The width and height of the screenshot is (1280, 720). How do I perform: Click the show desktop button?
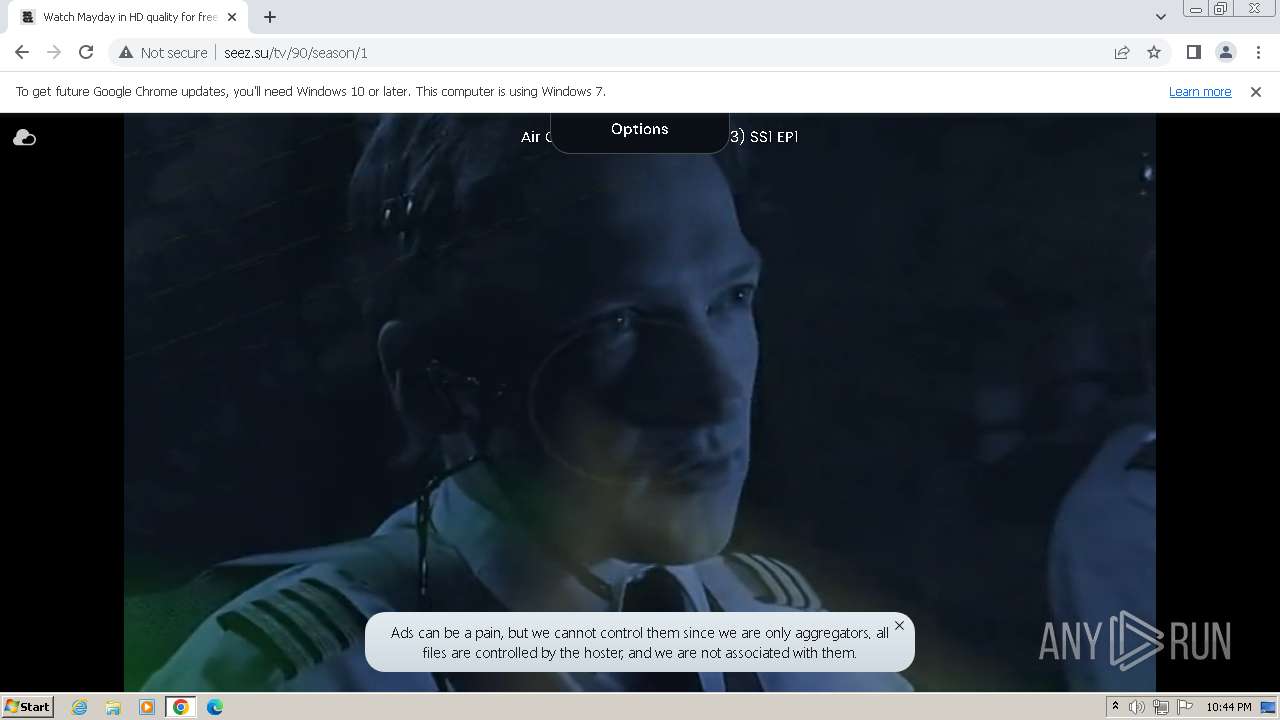tap(1269, 707)
